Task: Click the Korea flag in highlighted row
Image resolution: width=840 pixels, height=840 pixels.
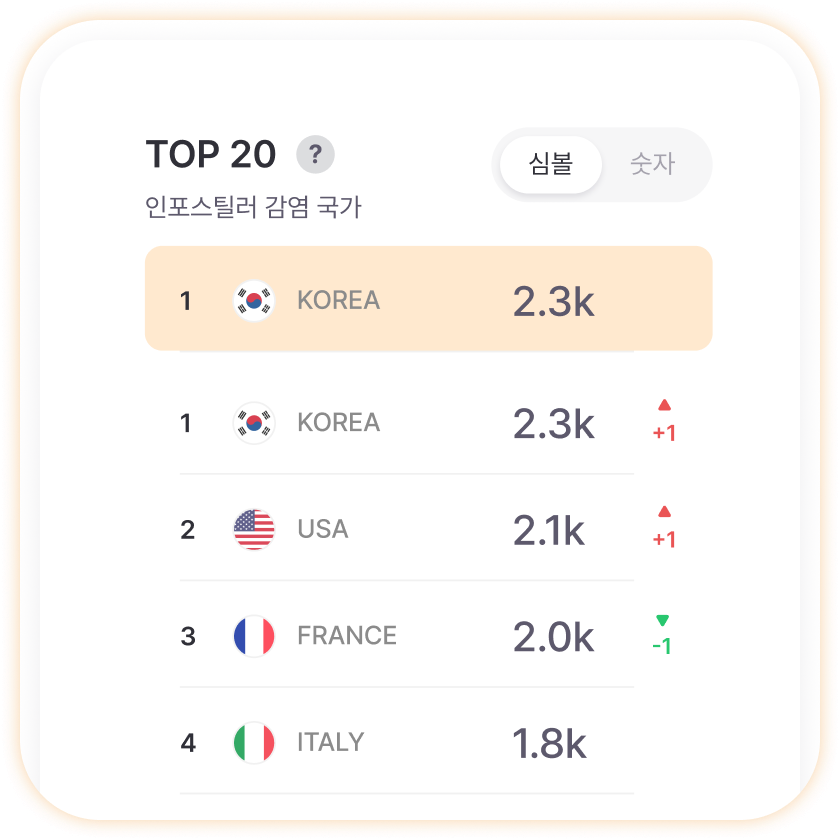Action: click(x=254, y=301)
